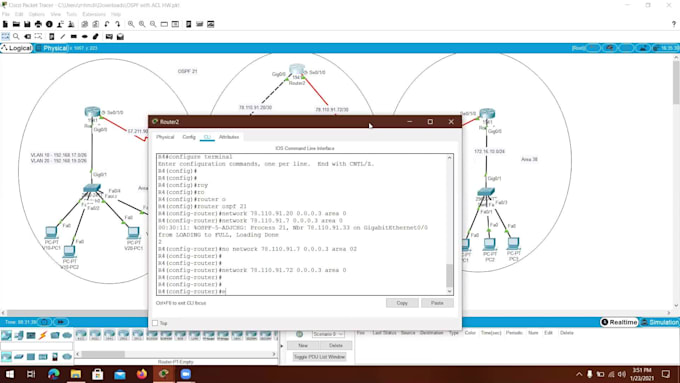680x383 pixels.
Task: Click the Draw Rectangle tool
Action: [x=74, y=36]
